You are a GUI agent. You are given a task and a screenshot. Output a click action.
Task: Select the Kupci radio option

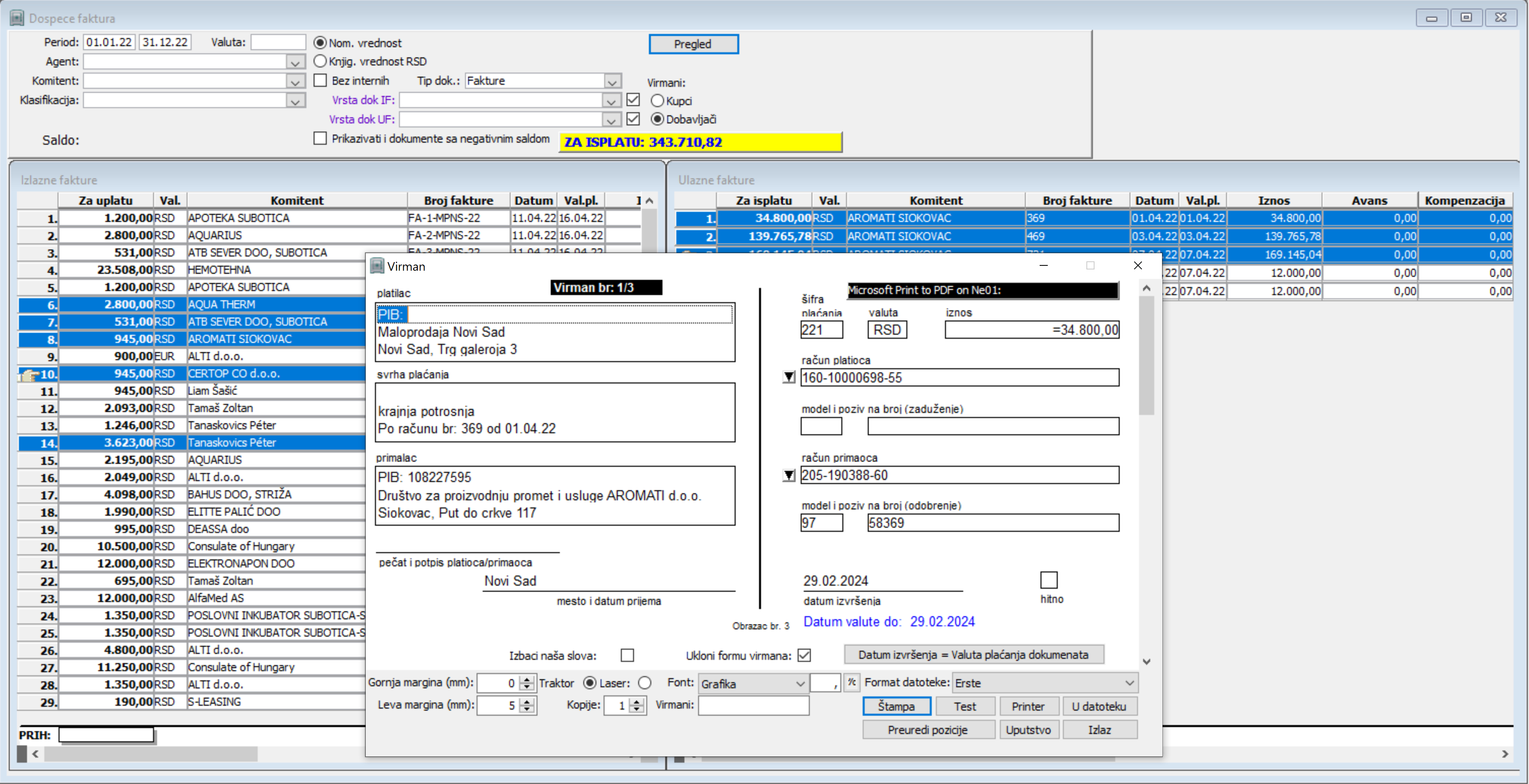(x=657, y=101)
